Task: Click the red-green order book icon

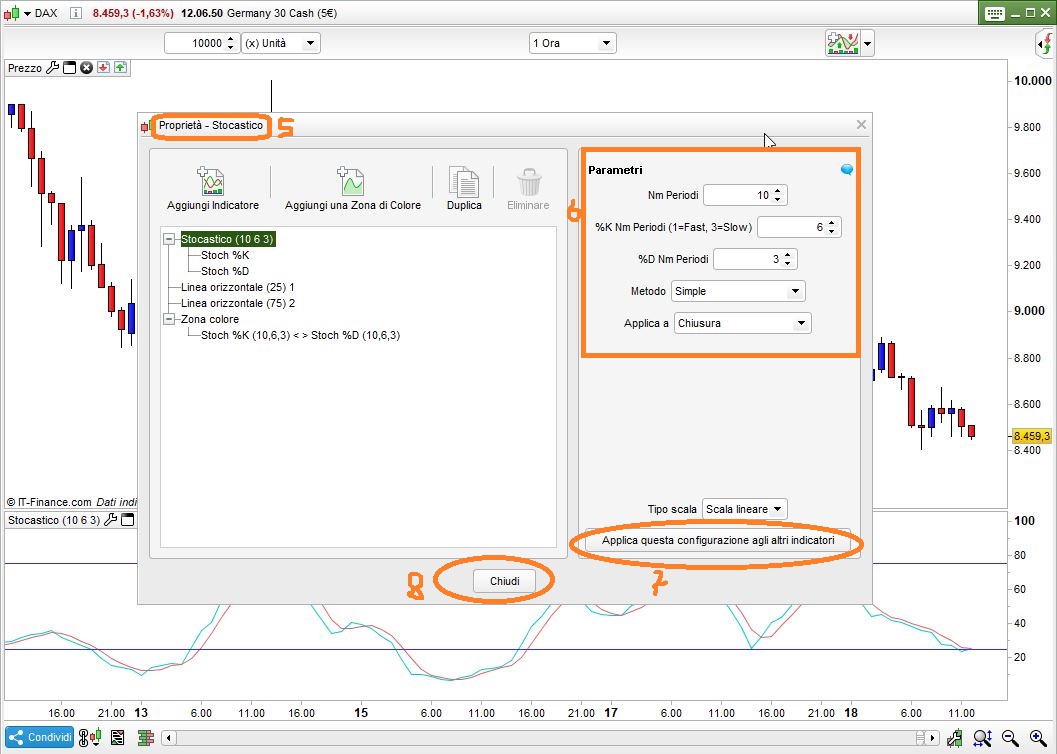Action: click(146, 738)
